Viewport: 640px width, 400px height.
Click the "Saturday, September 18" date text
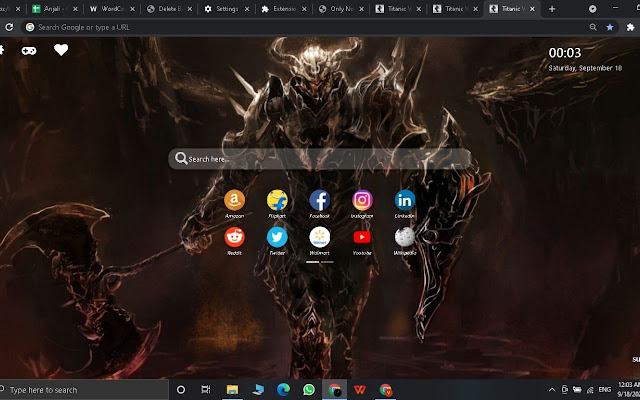pyautogui.click(x=585, y=68)
